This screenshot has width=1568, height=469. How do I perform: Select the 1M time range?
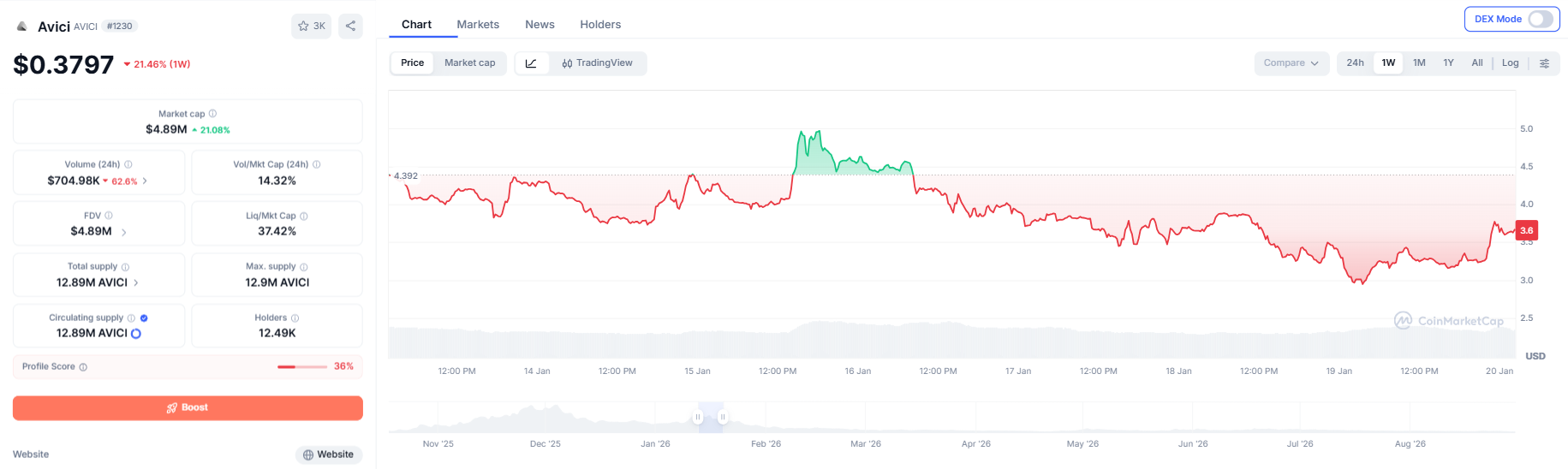(x=1419, y=63)
